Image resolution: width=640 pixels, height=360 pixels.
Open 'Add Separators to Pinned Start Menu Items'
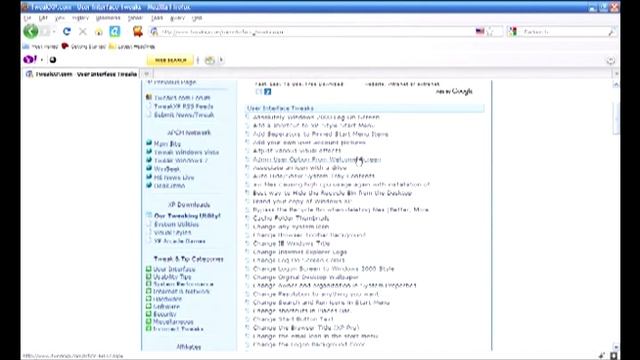click(x=320, y=134)
